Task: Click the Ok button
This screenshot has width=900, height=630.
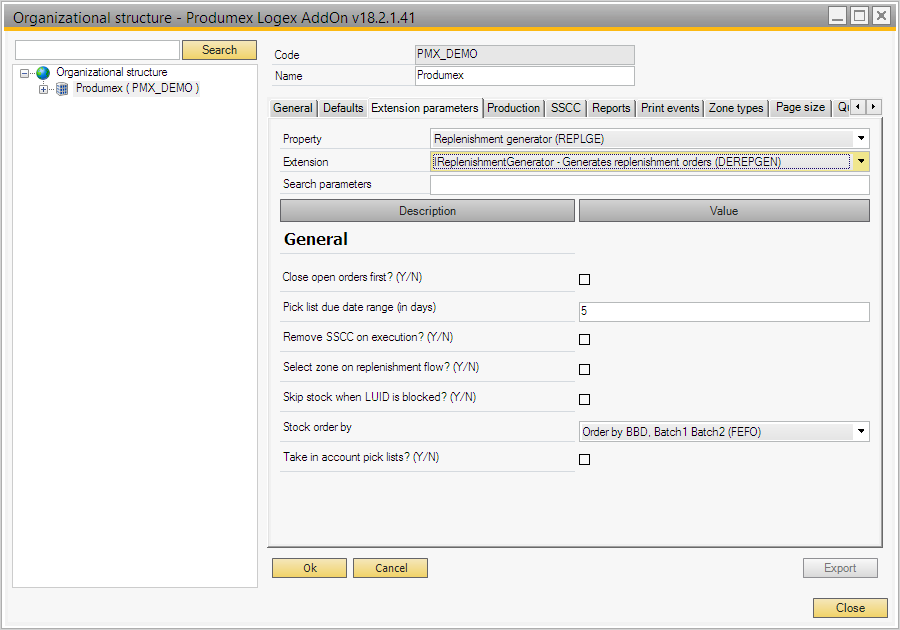Action: 310,568
